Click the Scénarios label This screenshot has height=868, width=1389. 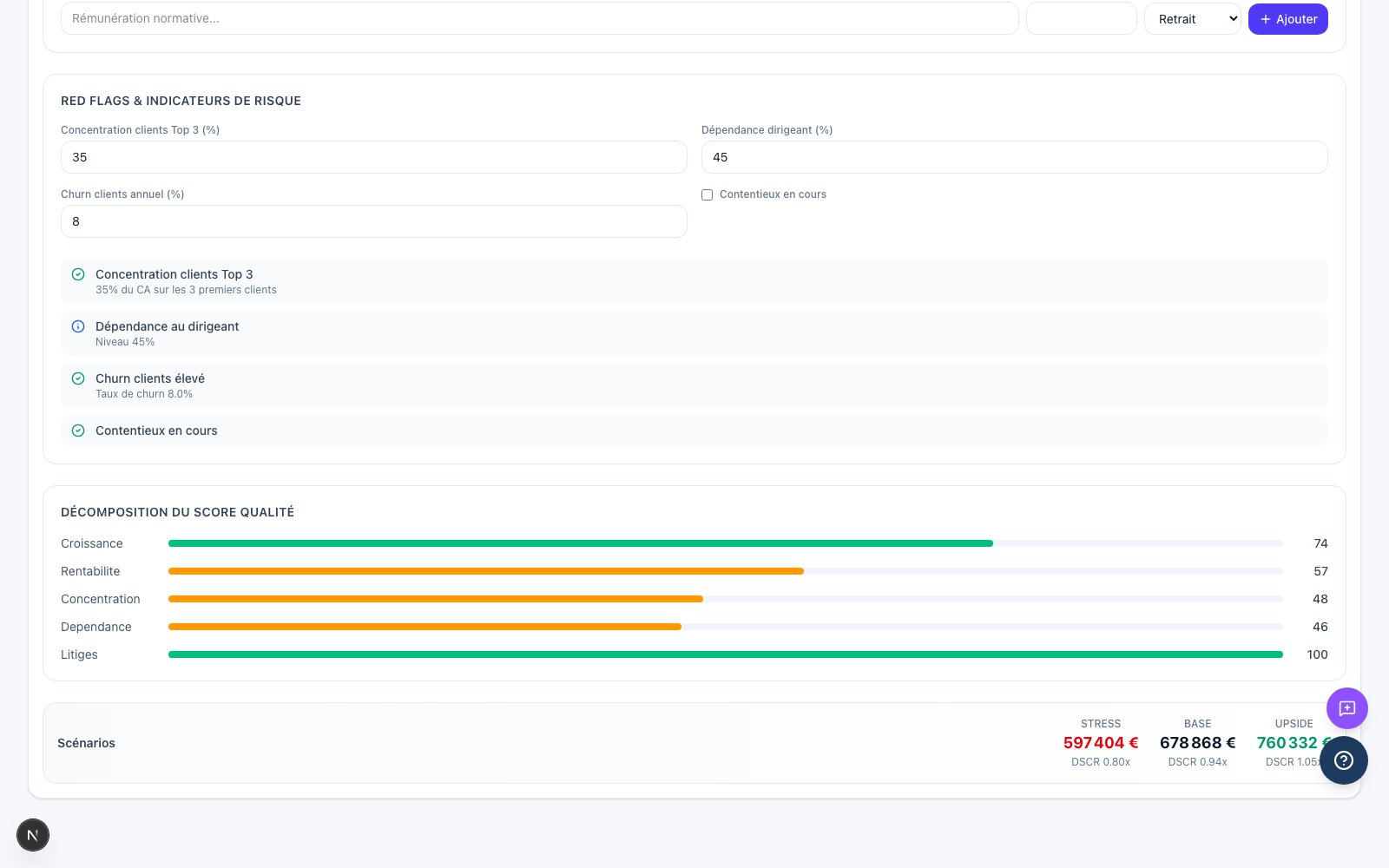click(86, 743)
